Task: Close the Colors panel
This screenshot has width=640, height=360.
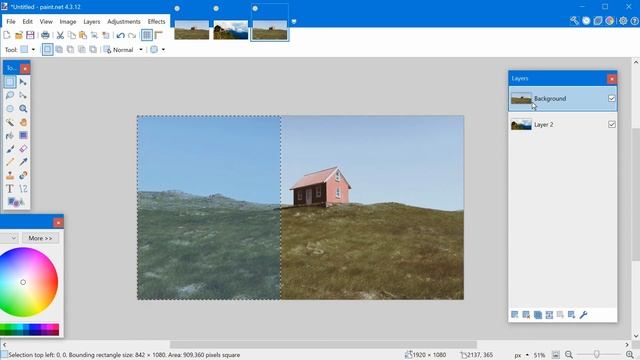Action: click(58, 222)
